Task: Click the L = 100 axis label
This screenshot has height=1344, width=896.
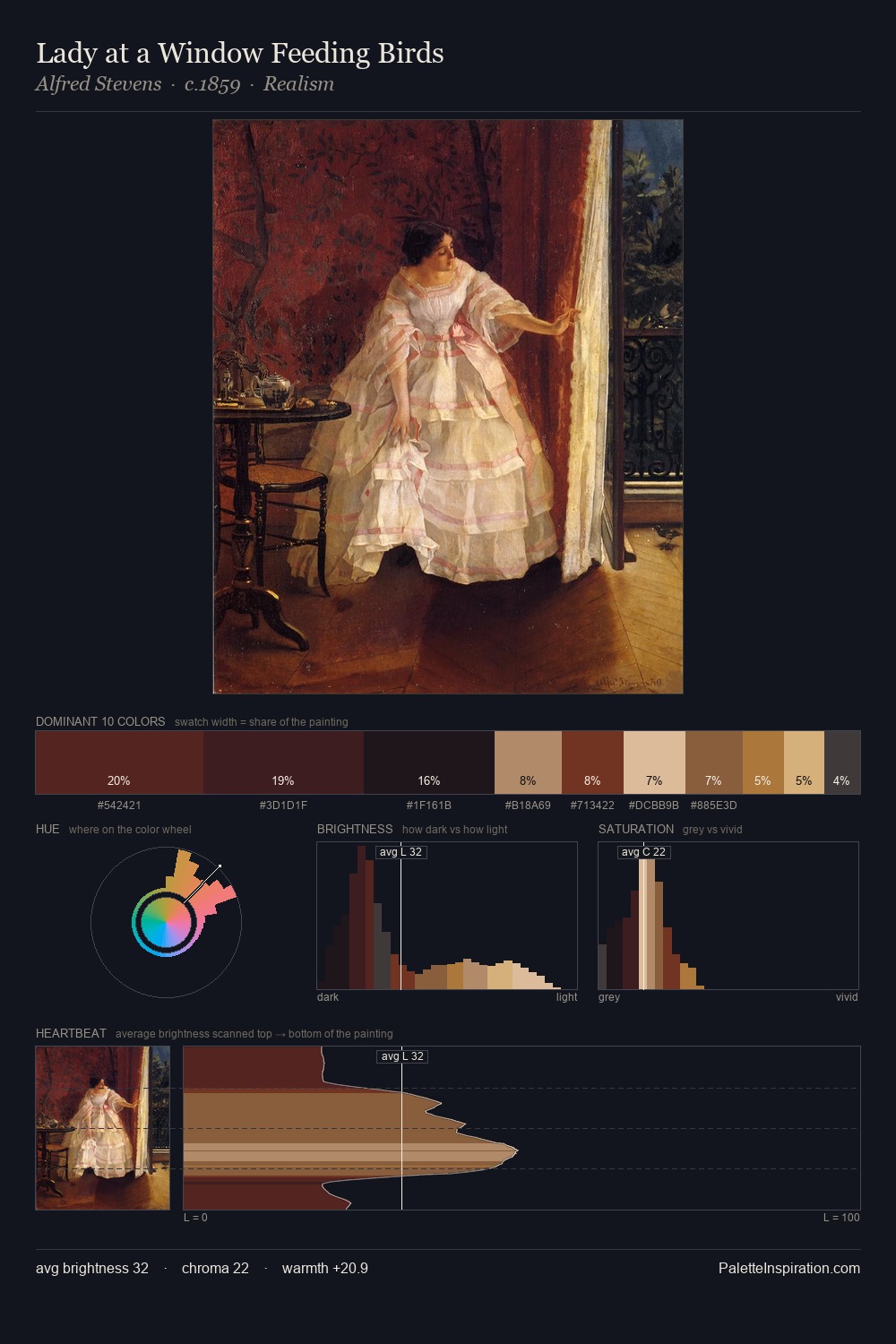Action: [x=841, y=1218]
